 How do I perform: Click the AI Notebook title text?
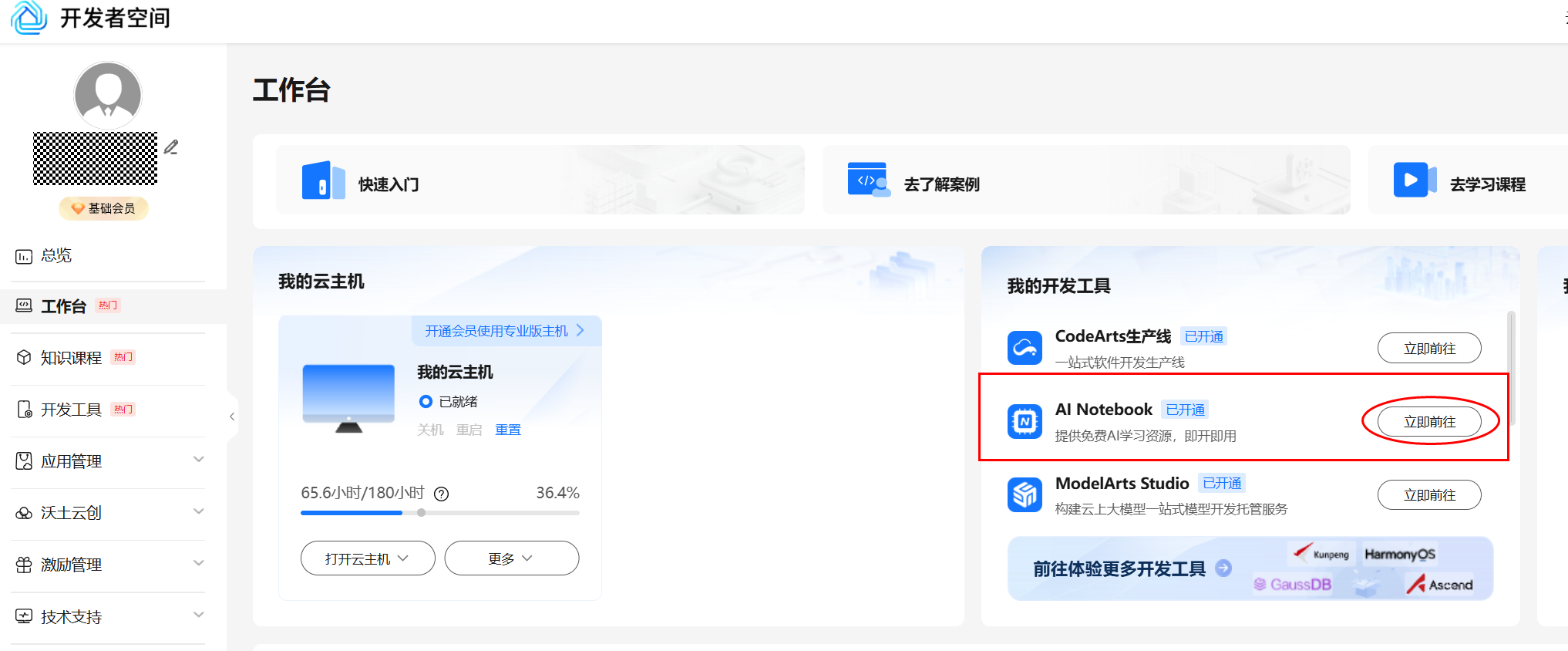pos(1103,410)
